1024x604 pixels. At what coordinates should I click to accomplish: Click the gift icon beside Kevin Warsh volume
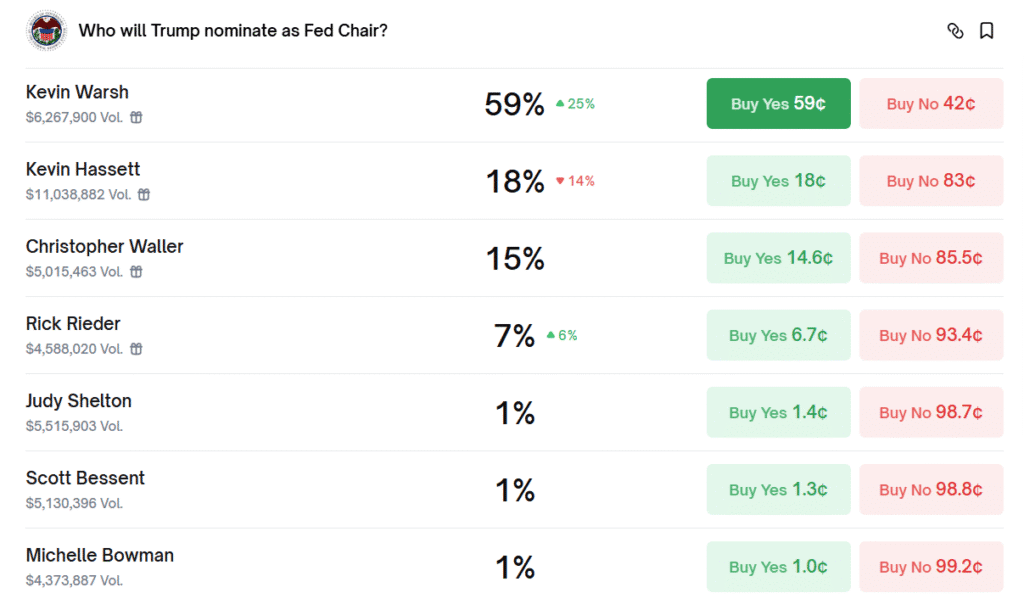click(x=136, y=117)
